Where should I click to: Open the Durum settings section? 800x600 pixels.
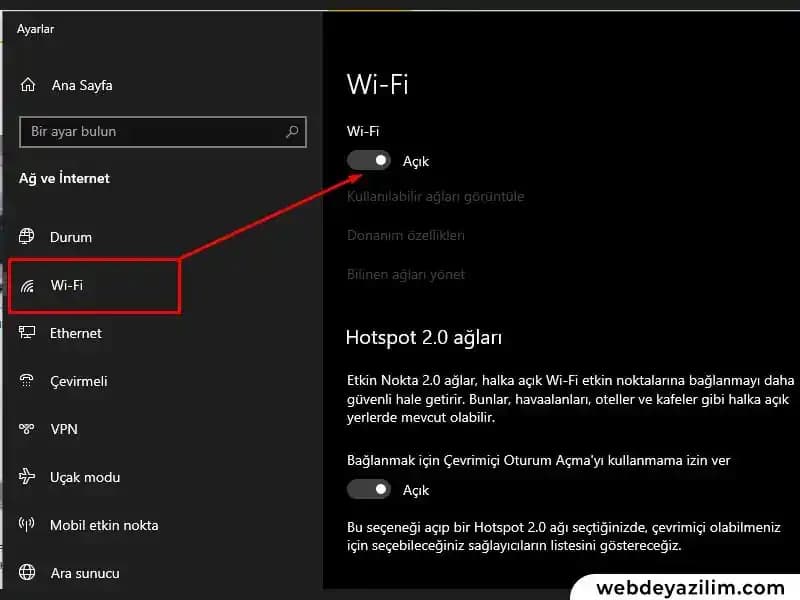click(71, 237)
